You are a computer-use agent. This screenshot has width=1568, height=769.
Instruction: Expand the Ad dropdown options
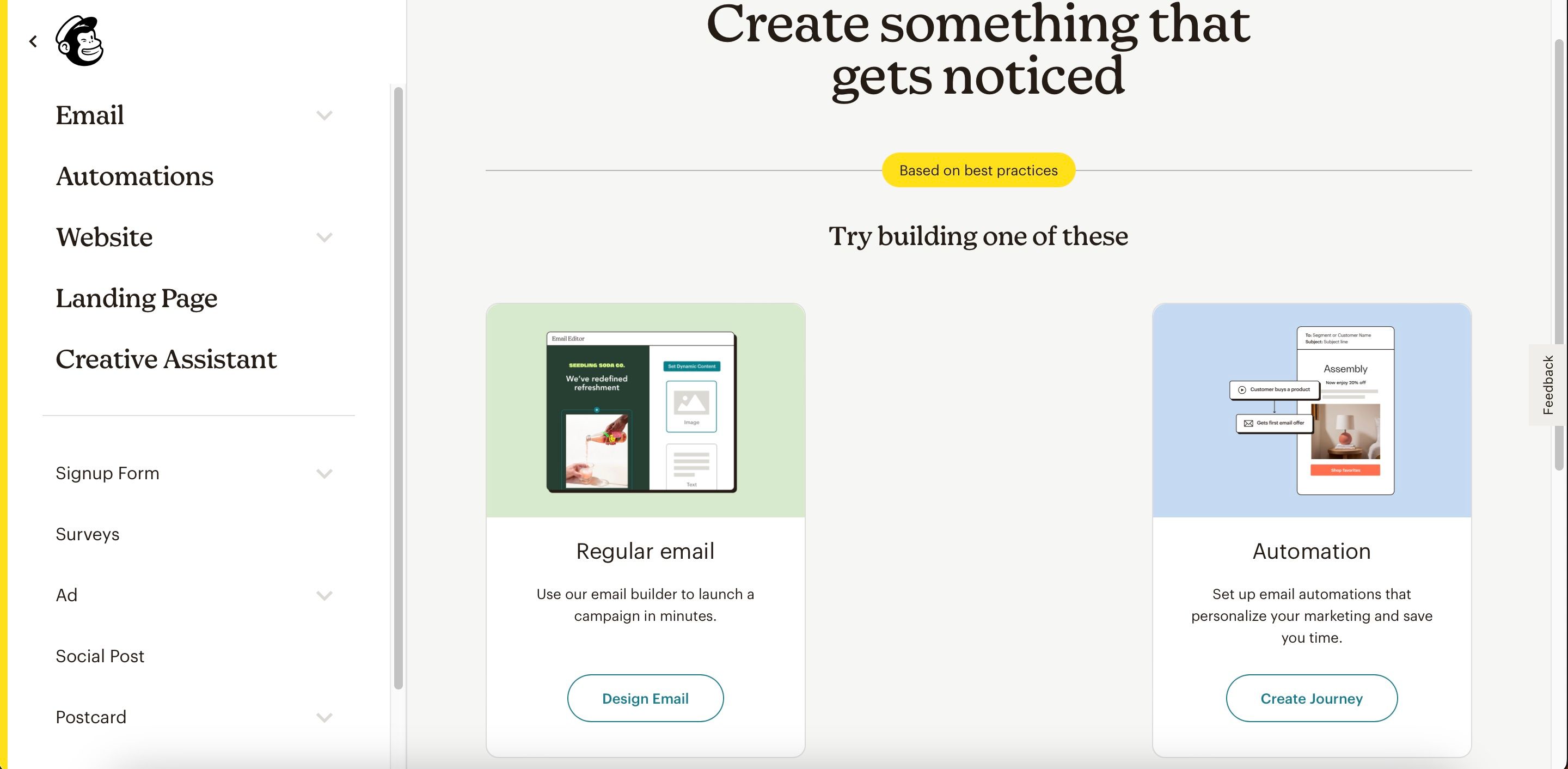coord(325,596)
